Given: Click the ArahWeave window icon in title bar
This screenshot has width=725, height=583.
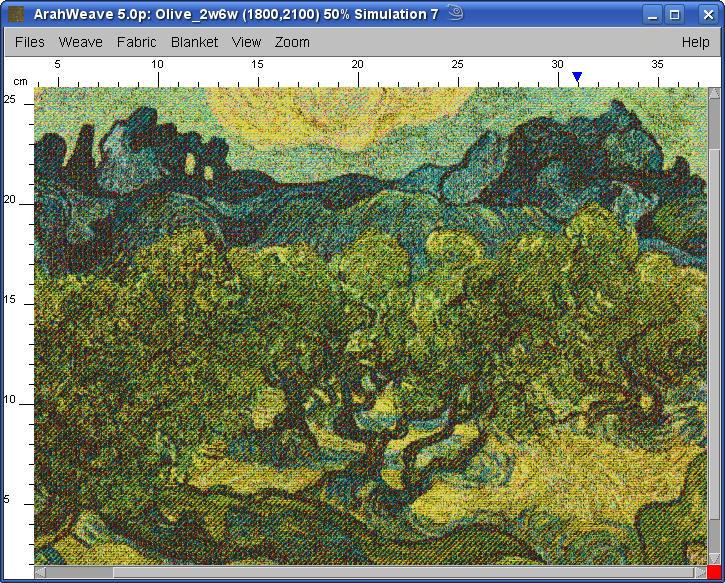Looking at the screenshot, I should pos(16,14).
